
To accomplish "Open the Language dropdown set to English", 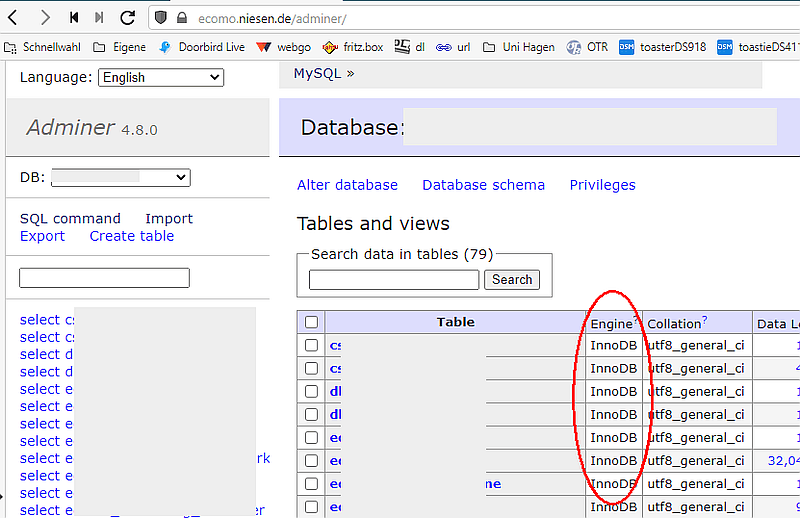I will tap(161, 78).
